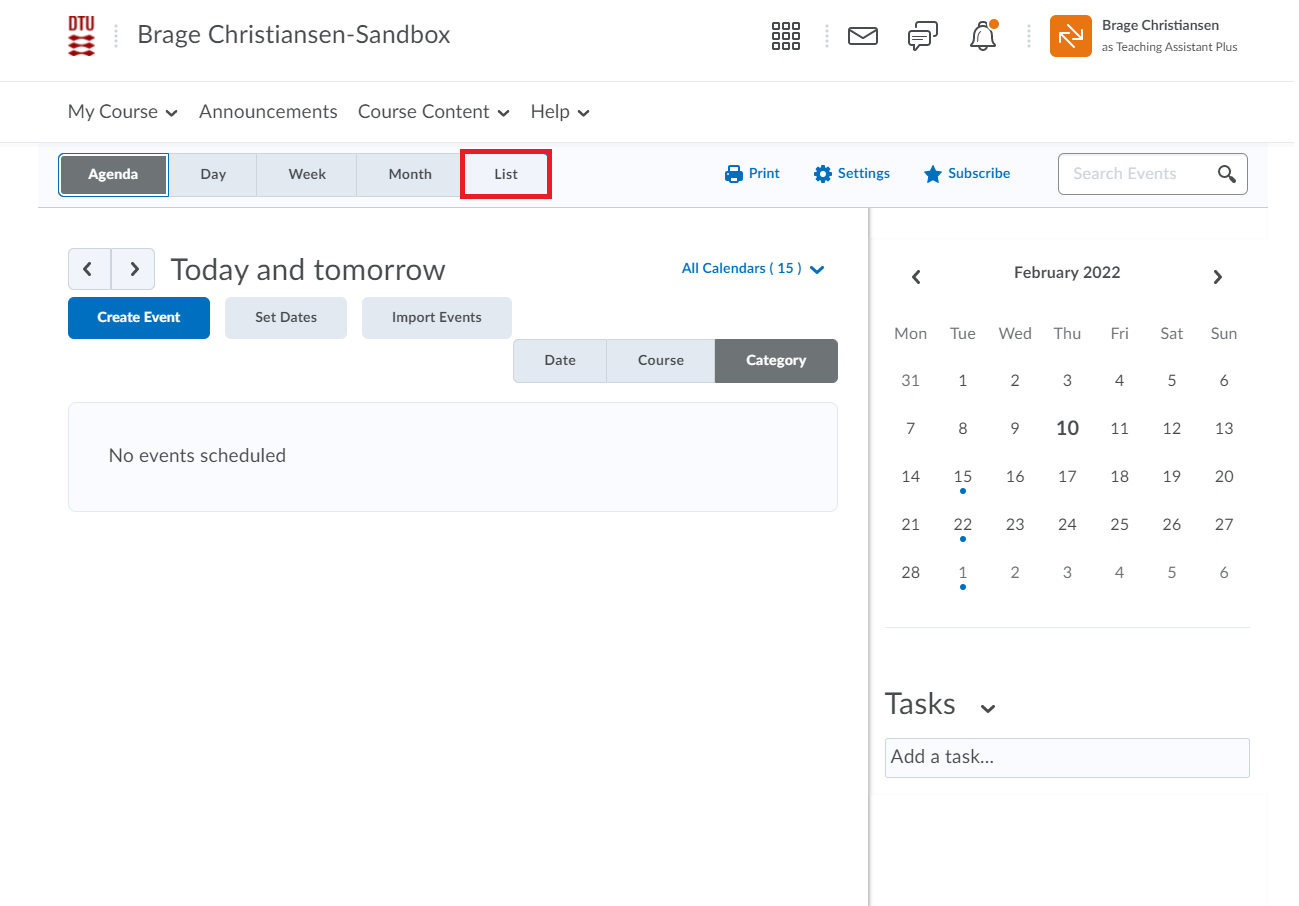
Task: Open the update alerts bell icon
Action: click(x=983, y=37)
